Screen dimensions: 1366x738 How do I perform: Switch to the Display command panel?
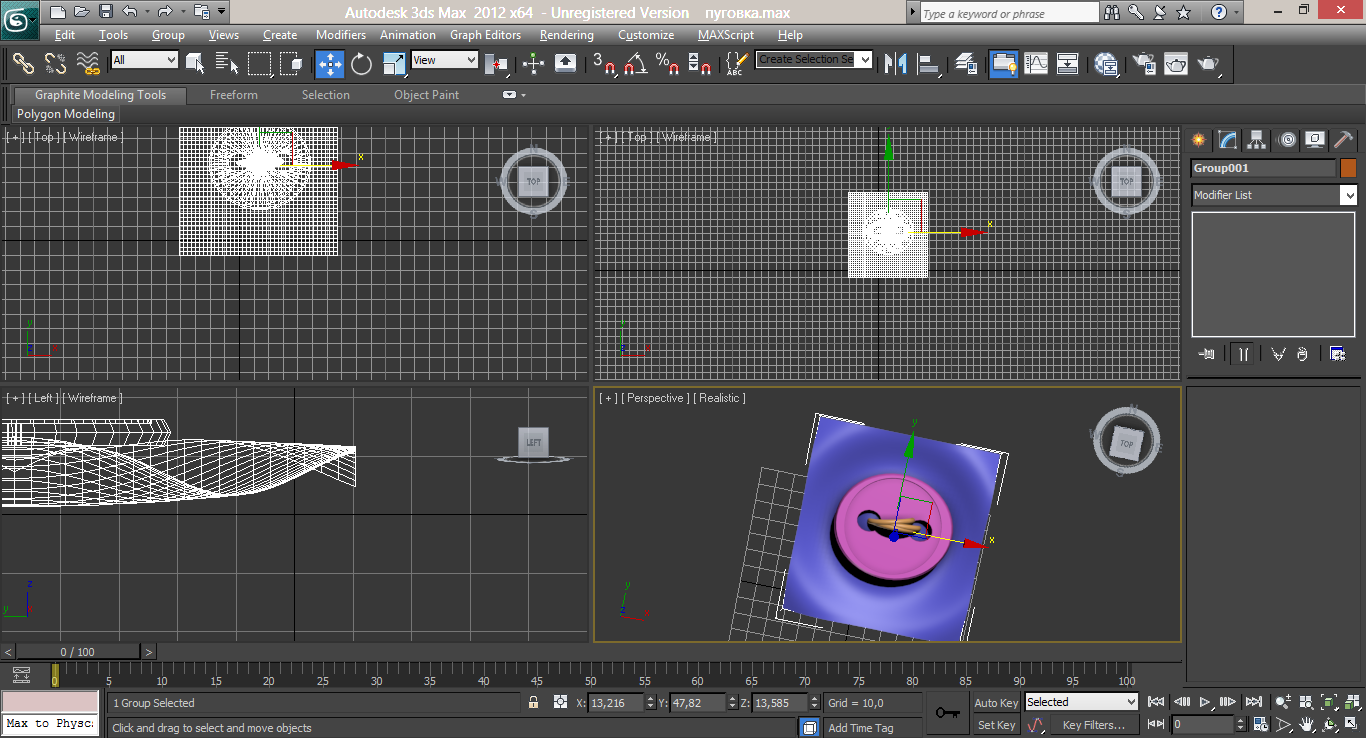[x=1316, y=139]
